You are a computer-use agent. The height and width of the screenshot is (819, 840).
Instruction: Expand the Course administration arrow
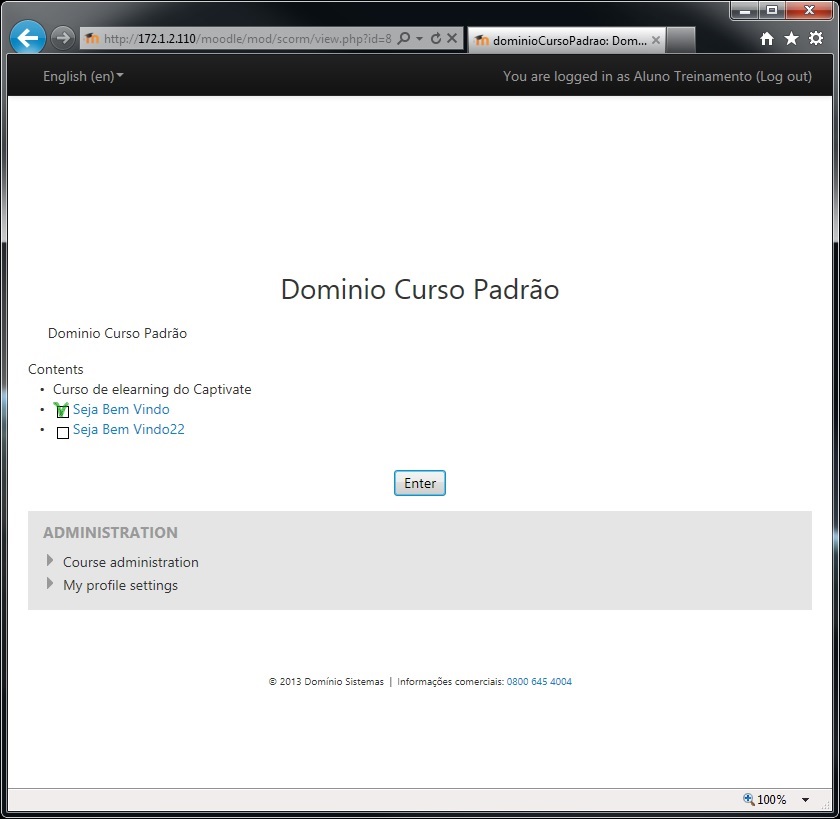tap(50, 560)
